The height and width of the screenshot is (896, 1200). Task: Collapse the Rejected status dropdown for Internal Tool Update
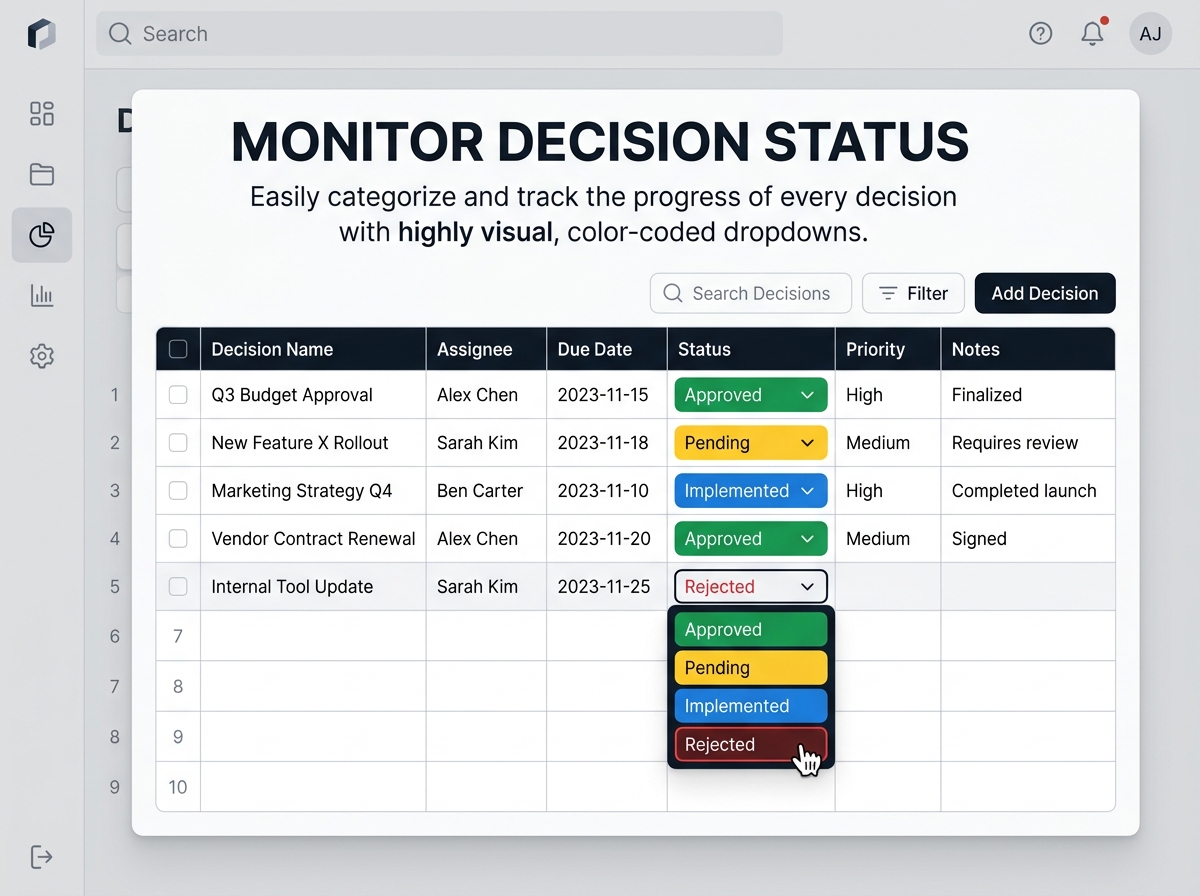[750, 587]
